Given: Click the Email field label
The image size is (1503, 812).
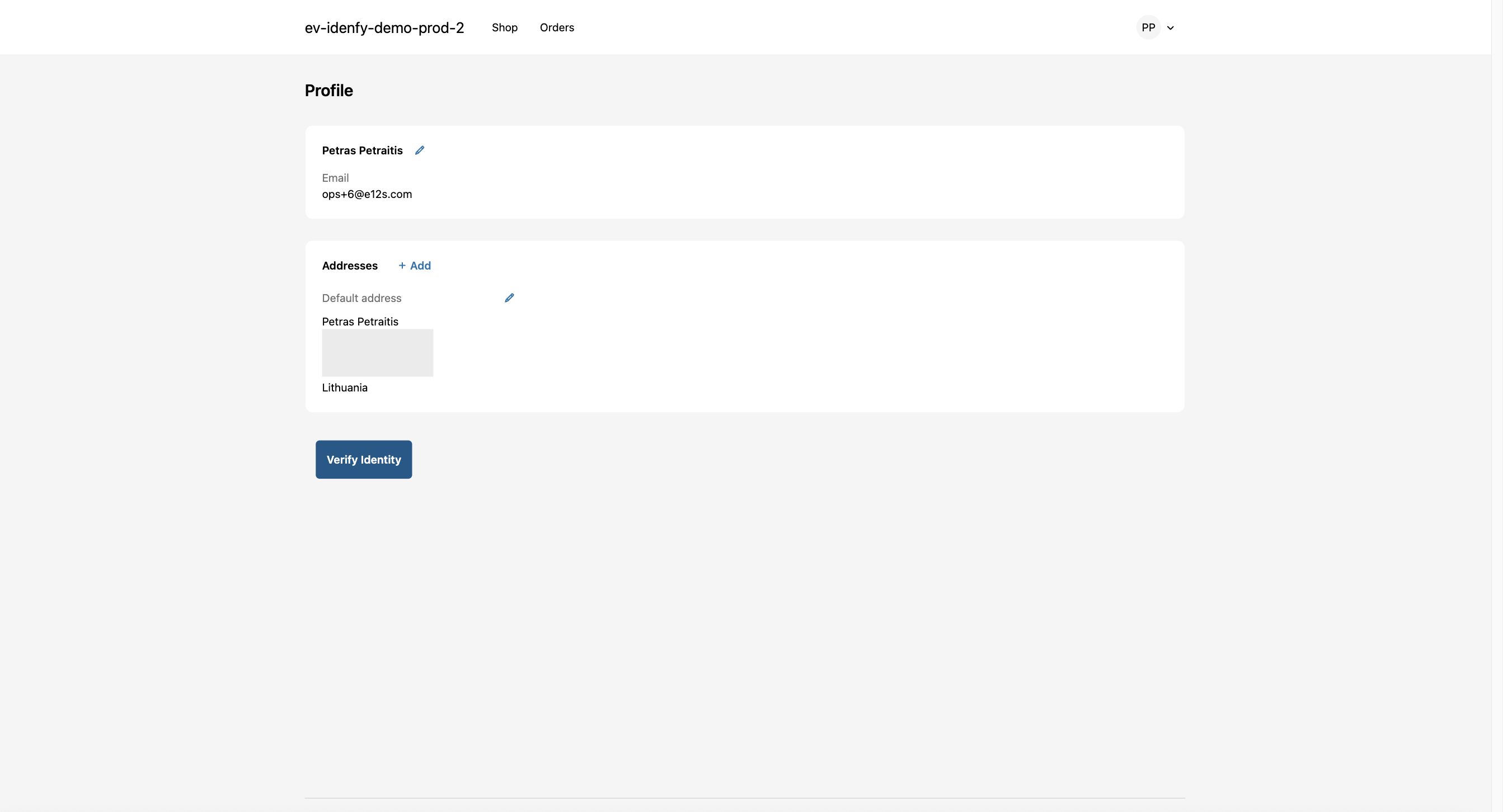Looking at the screenshot, I should [336, 178].
